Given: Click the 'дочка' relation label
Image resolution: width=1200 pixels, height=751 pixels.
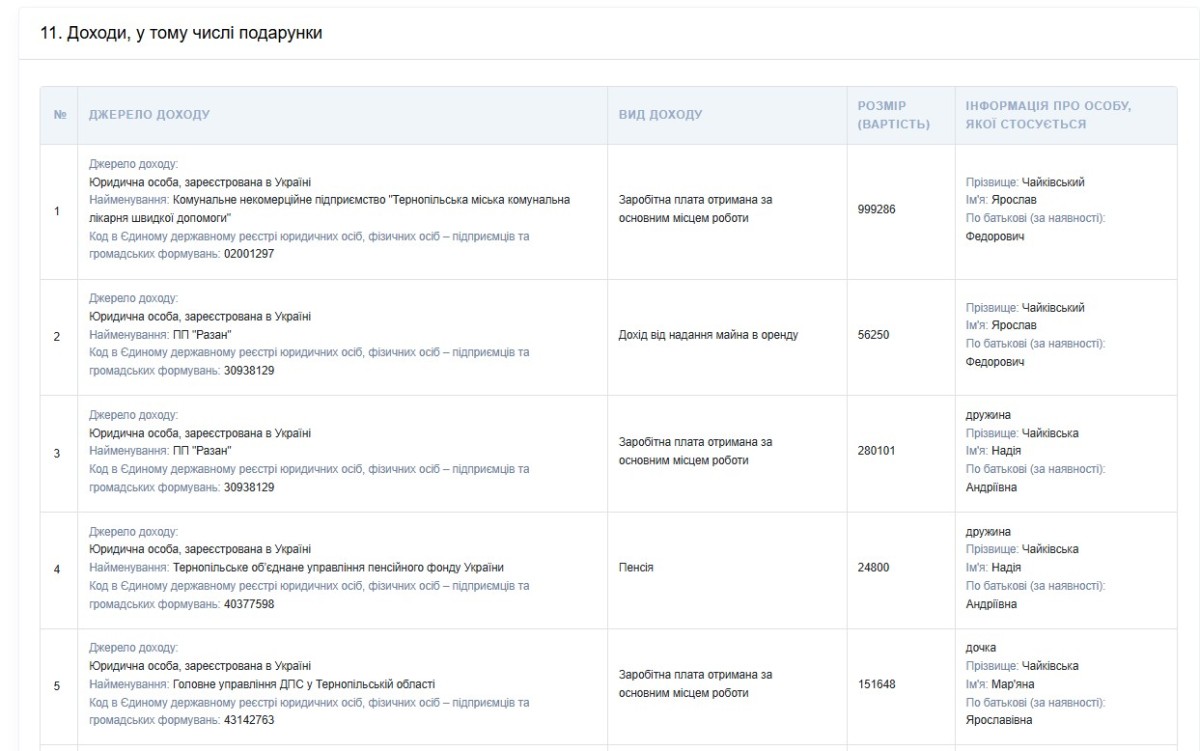Looking at the screenshot, I should point(981,648).
